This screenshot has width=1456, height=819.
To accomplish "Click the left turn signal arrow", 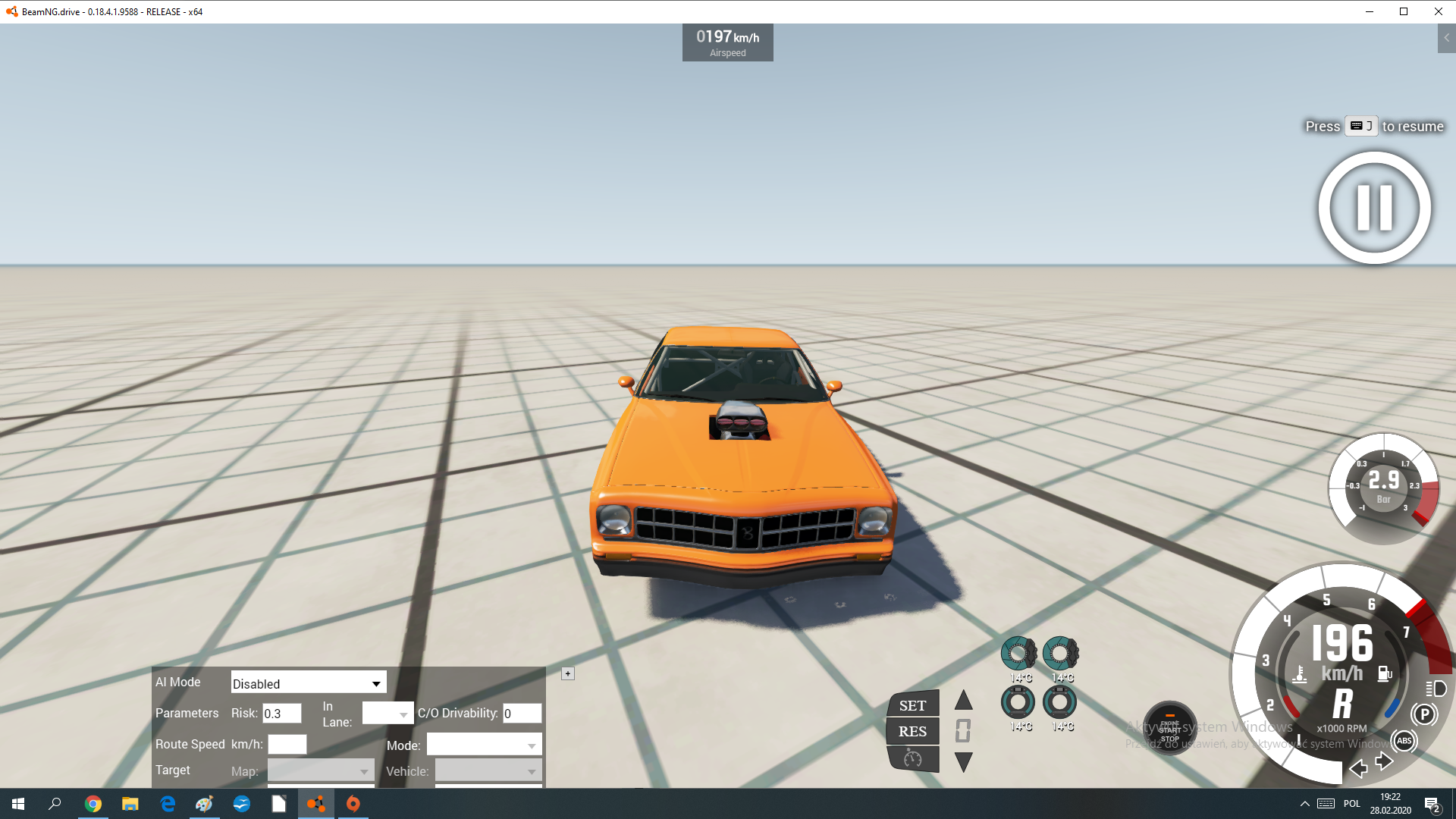I will pyautogui.click(x=1358, y=769).
